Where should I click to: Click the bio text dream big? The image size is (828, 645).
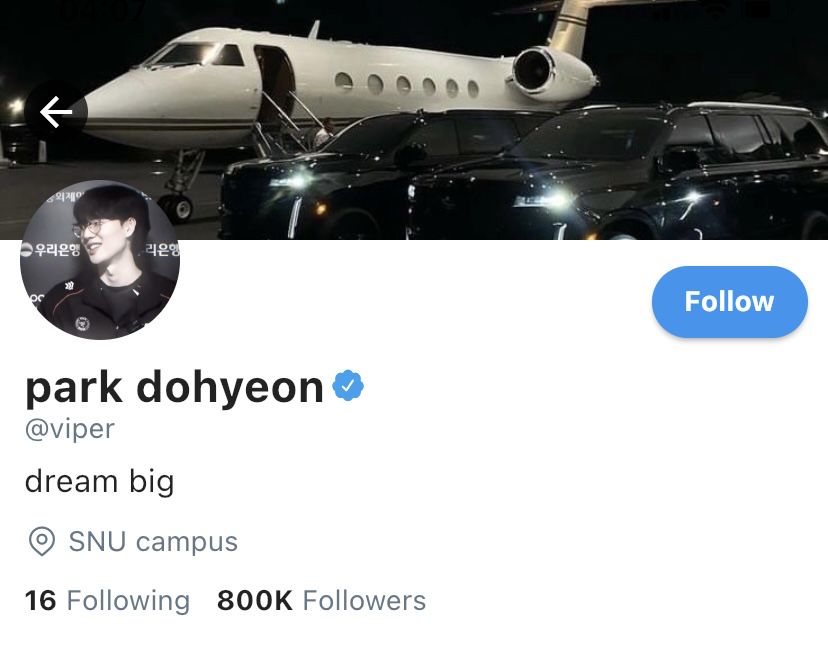click(x=99, y=482)
